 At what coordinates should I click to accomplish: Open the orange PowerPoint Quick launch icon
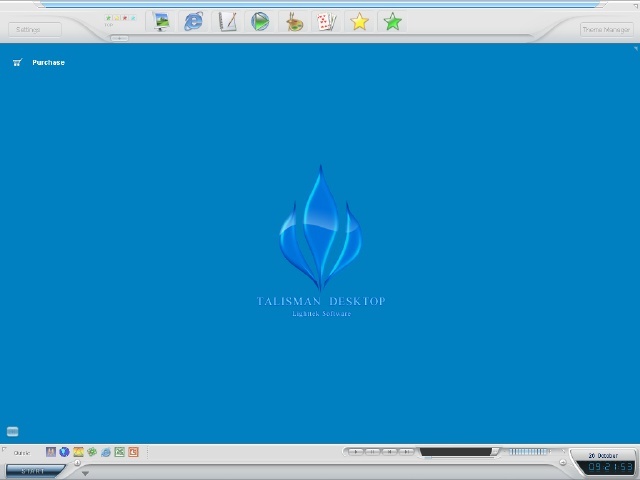133,452
